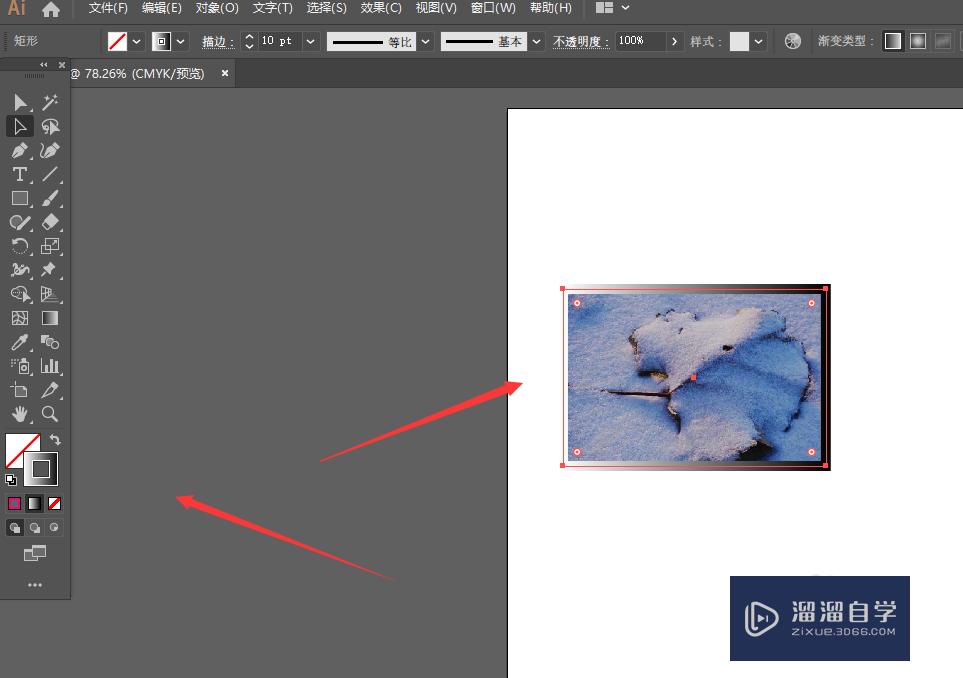Swap fill and stroke colors

coord(56,440)
